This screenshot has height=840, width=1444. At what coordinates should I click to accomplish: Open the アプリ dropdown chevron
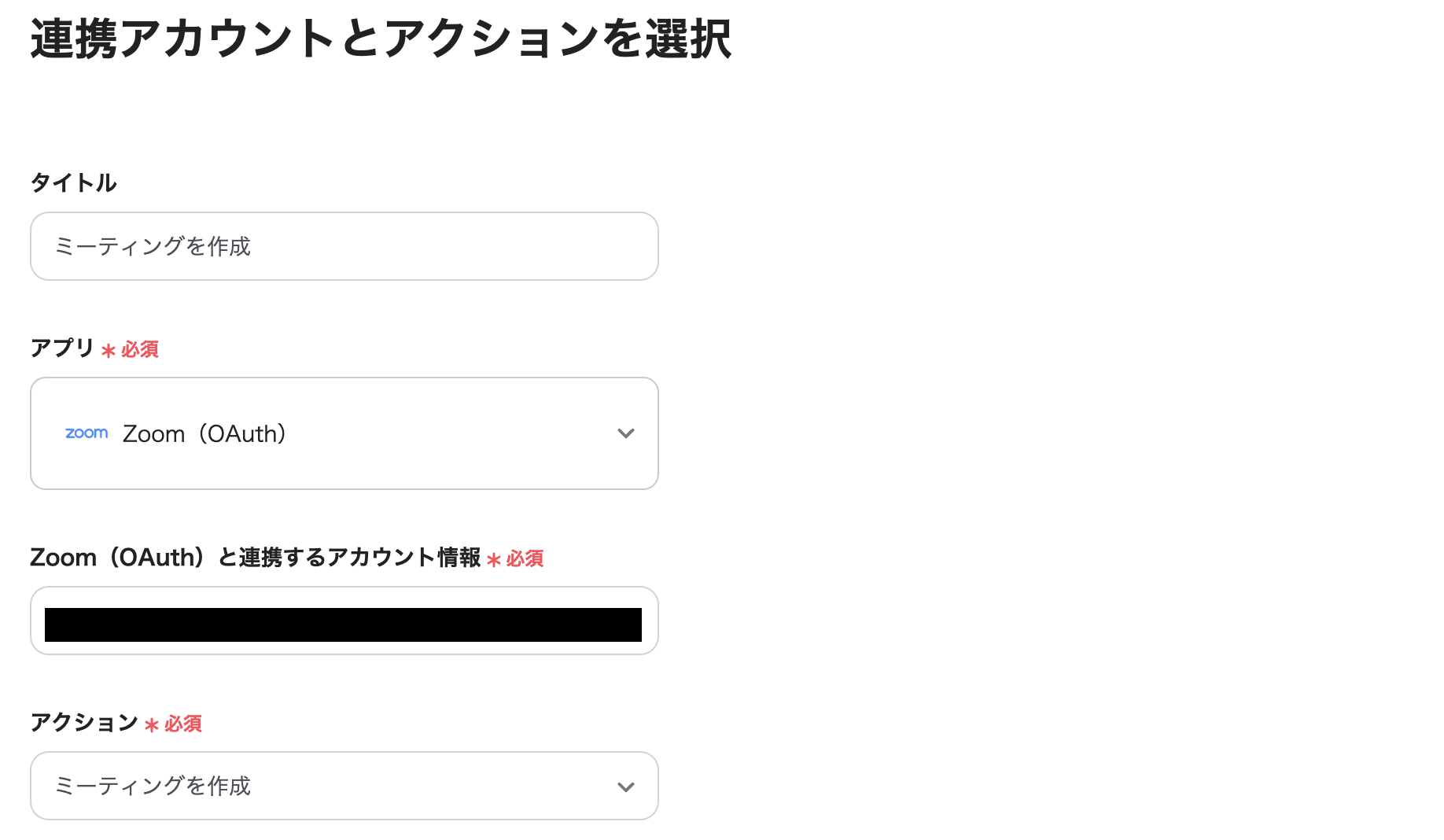pyautogui.click(x=625, y=433)
